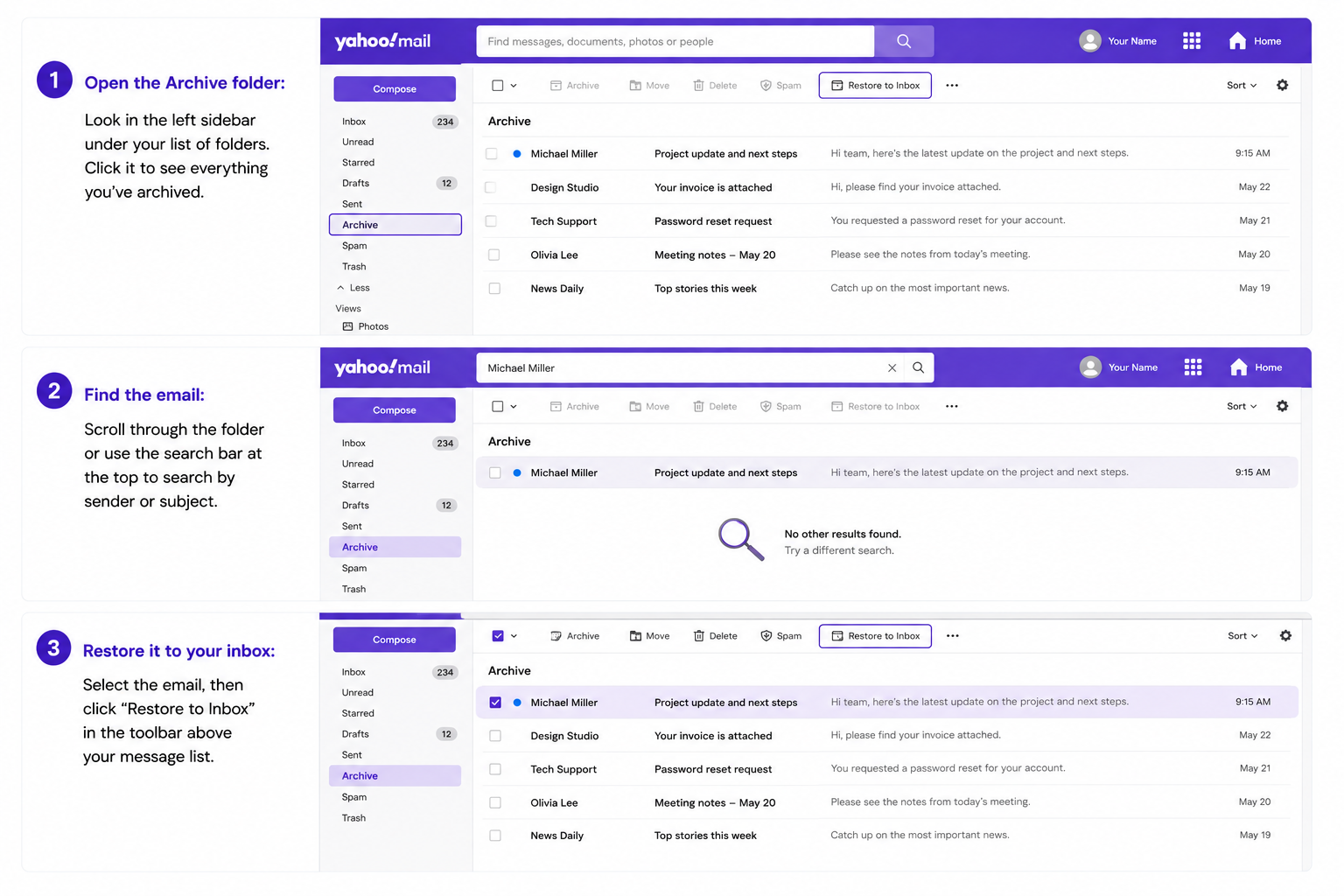Open the profile avatar in step 2 screenshot
The image size is (1344, 896).
point(1090,367)
